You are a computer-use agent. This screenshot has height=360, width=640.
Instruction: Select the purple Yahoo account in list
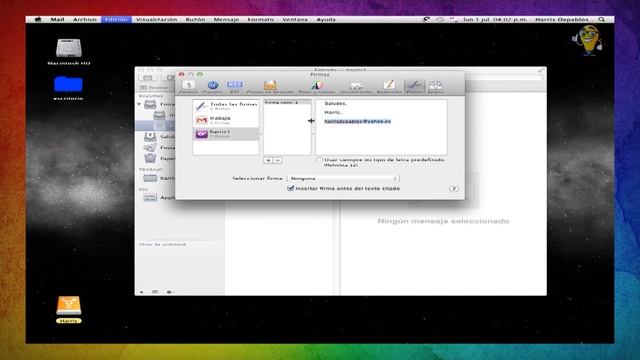point(226,133)
